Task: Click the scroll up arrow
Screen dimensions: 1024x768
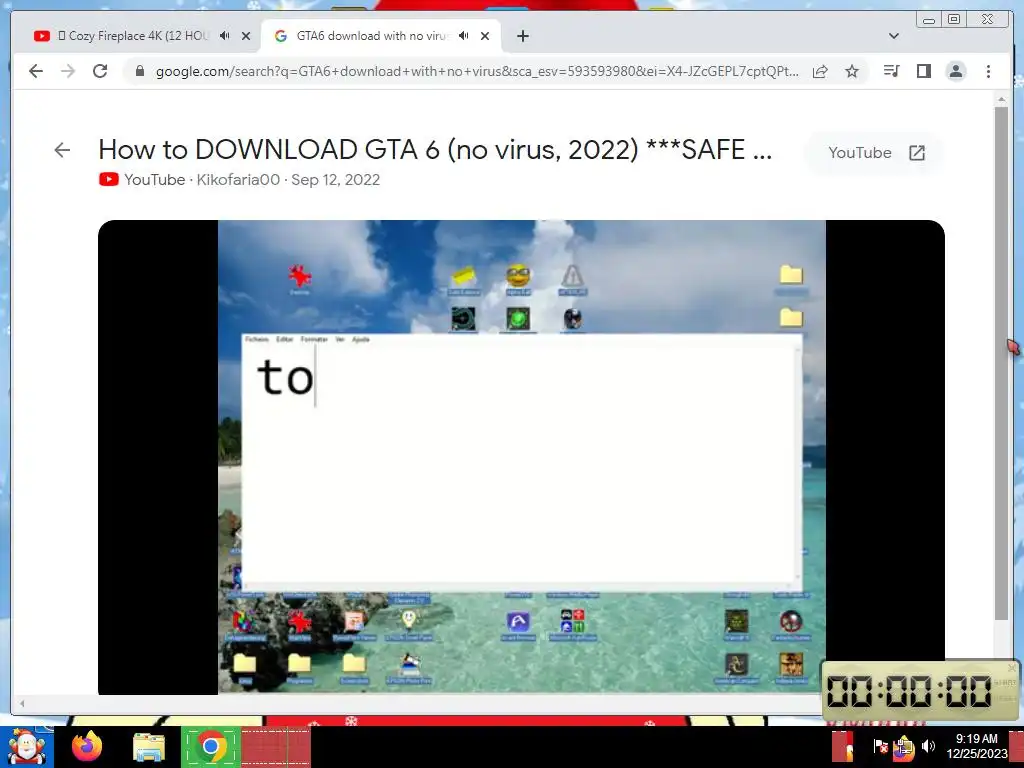Action: pyautogui.click(x=1001, y=99)
